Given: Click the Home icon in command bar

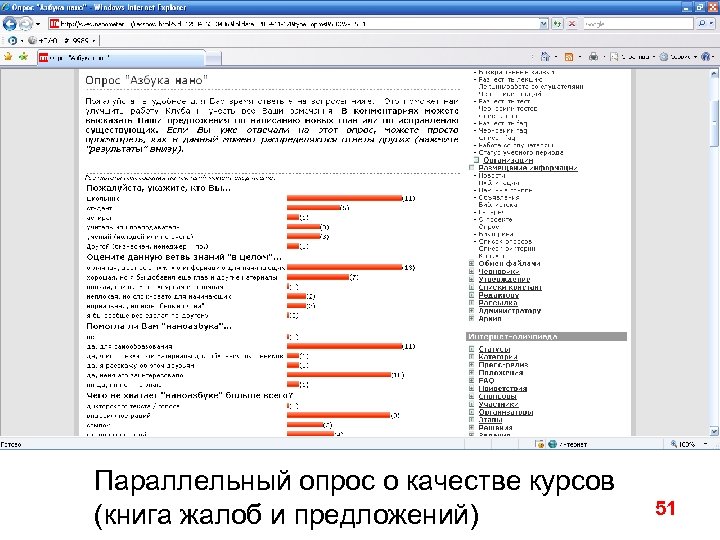Looking at the screenshot, I should tap(545, 57).
